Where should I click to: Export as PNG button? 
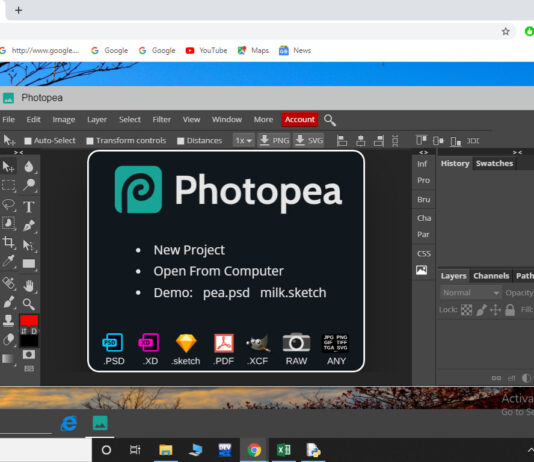coord(274,141)
